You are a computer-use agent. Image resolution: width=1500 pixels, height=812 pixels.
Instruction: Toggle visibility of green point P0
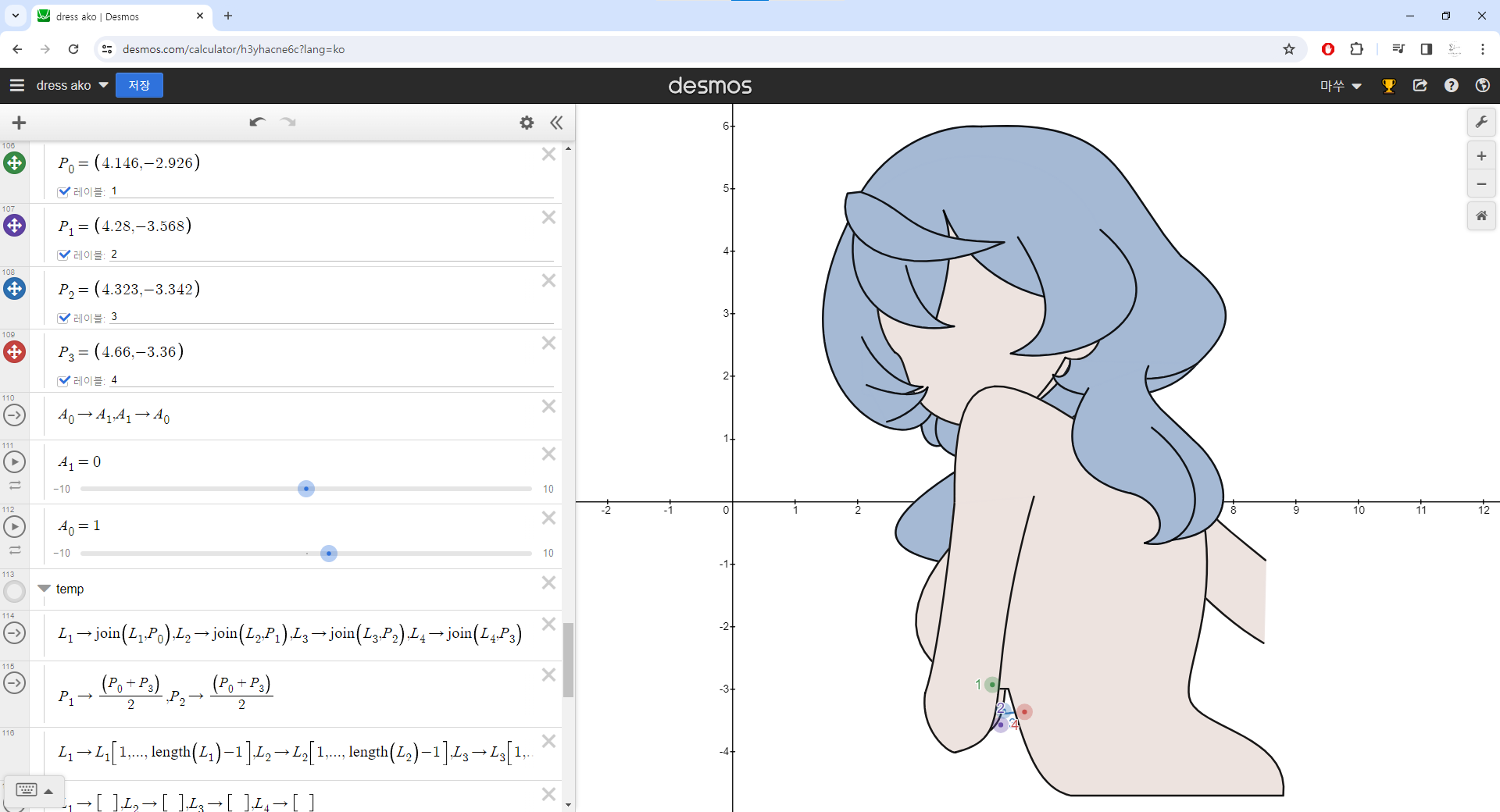pos(14,163)
